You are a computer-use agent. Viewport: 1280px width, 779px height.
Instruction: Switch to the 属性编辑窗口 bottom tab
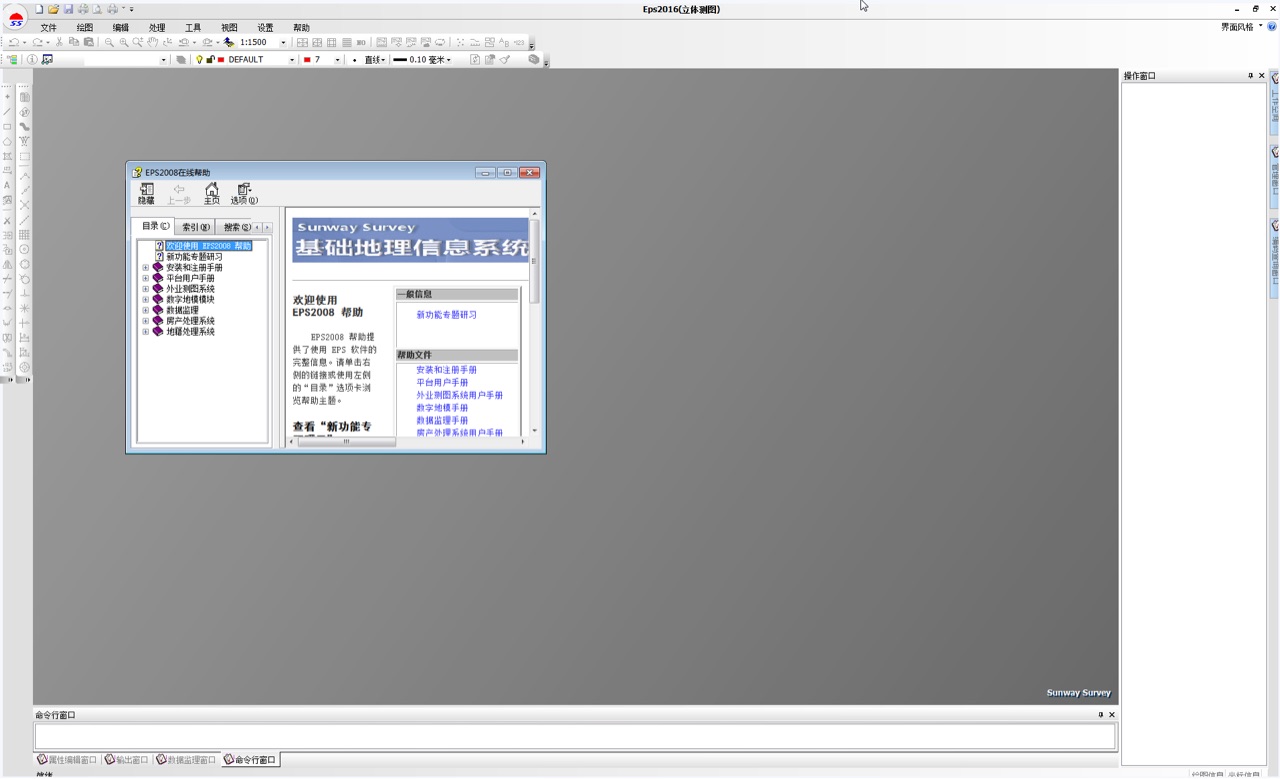[x=68, y=760]
